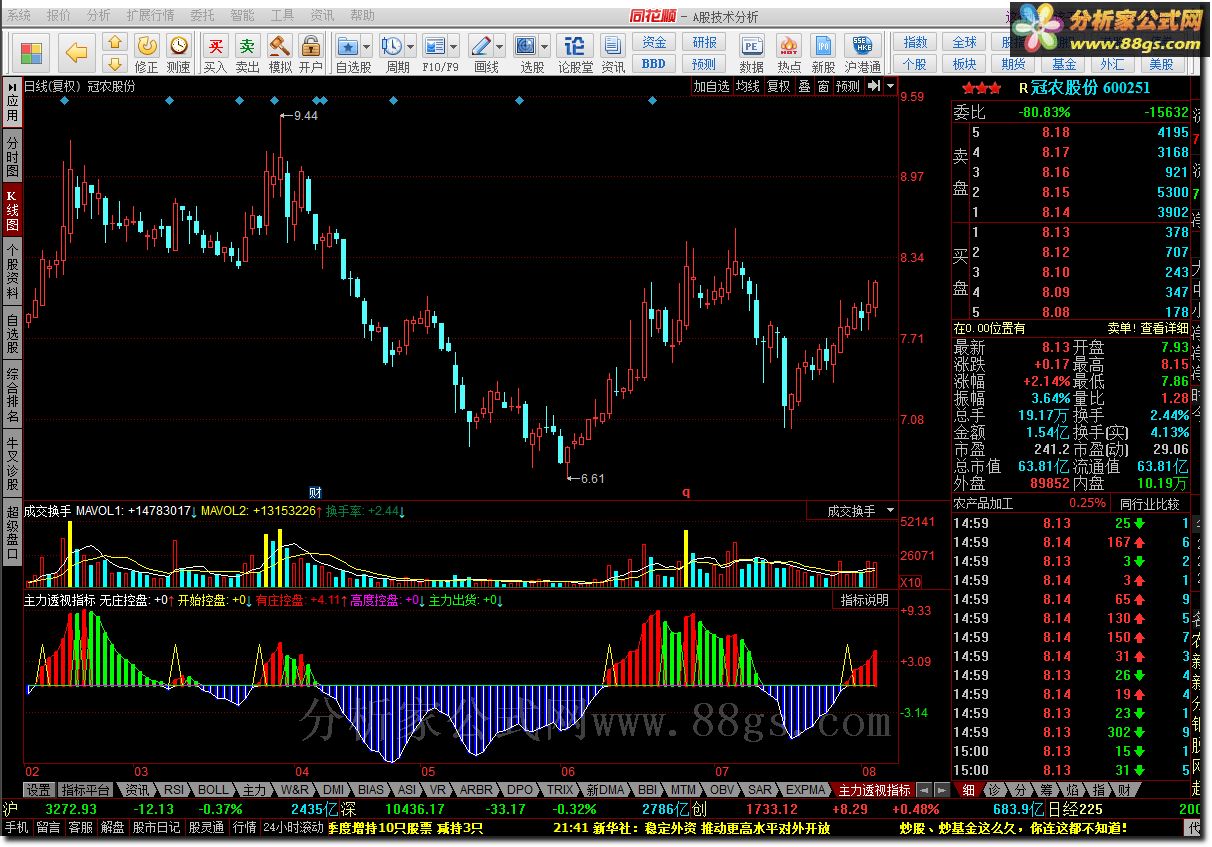The width and height of the screenshot is (1212, 847).
Task: Click the 卖出 sell icon
Action: coord(247,45)
